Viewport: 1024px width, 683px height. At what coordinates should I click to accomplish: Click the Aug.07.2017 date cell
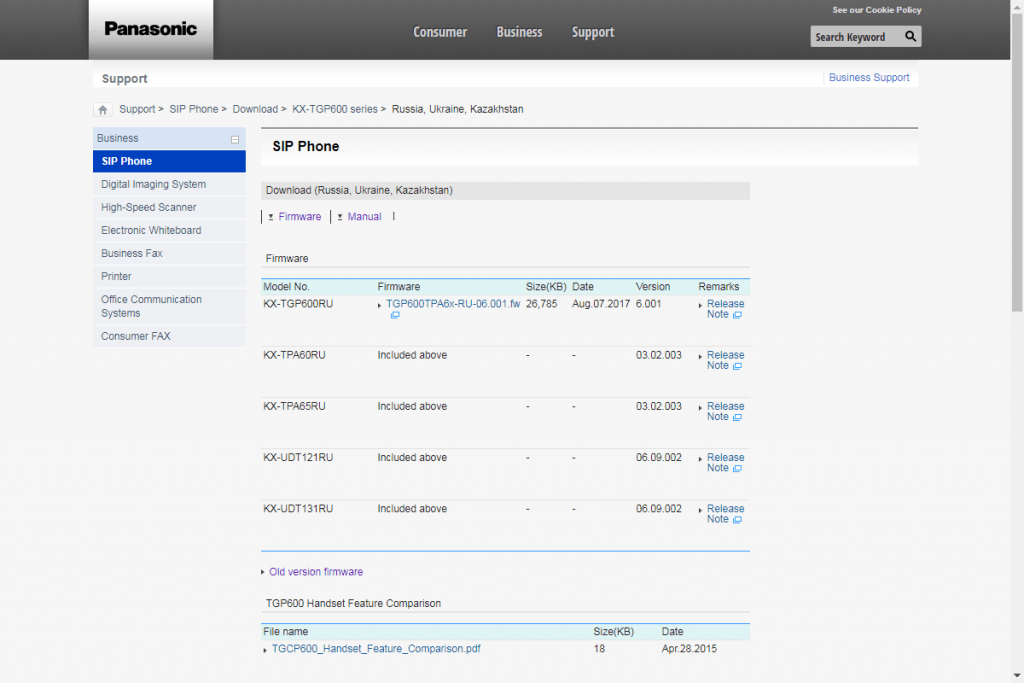tap(601, 304)
